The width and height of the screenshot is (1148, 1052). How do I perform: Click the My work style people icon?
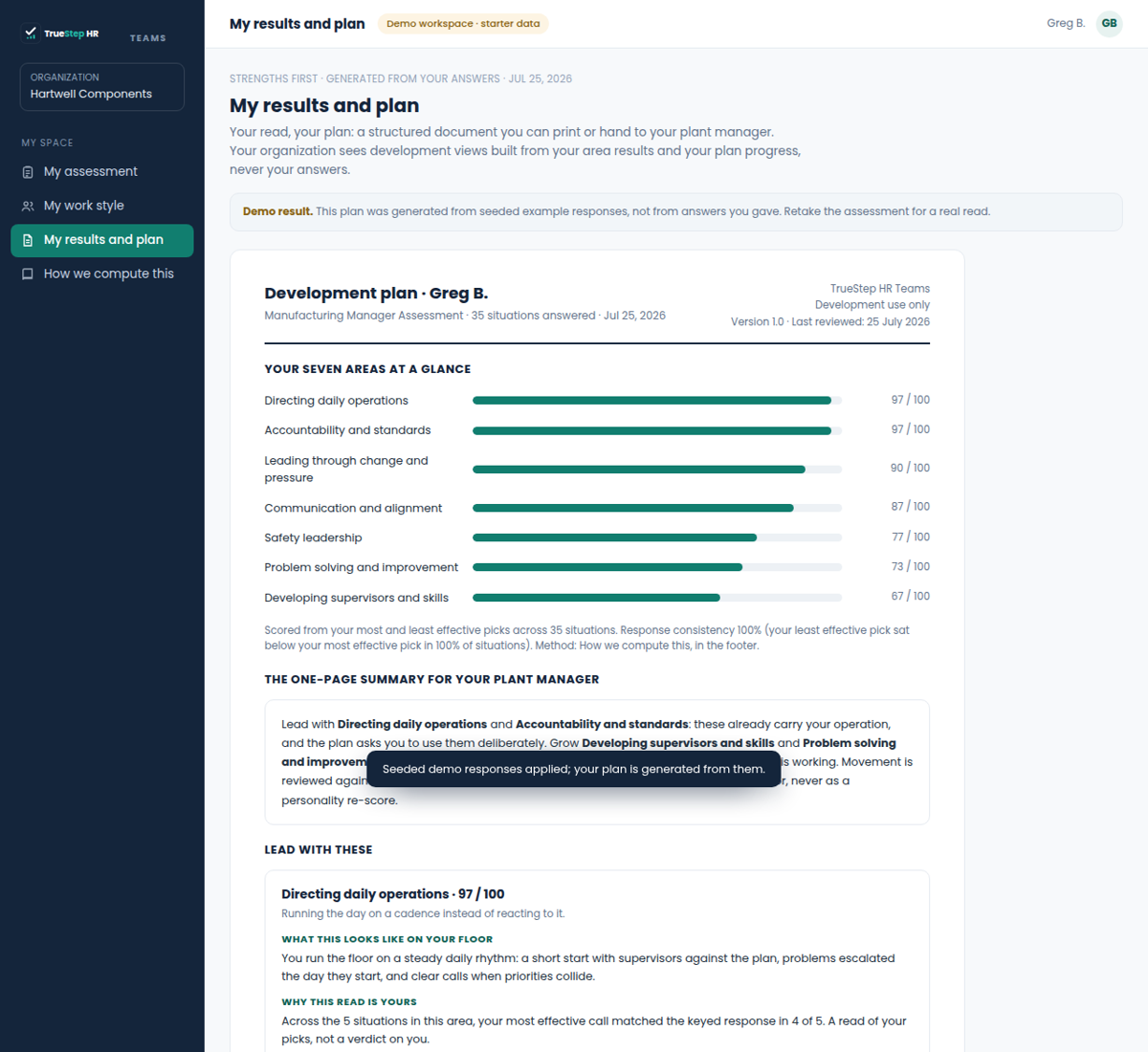click(28, 206)
